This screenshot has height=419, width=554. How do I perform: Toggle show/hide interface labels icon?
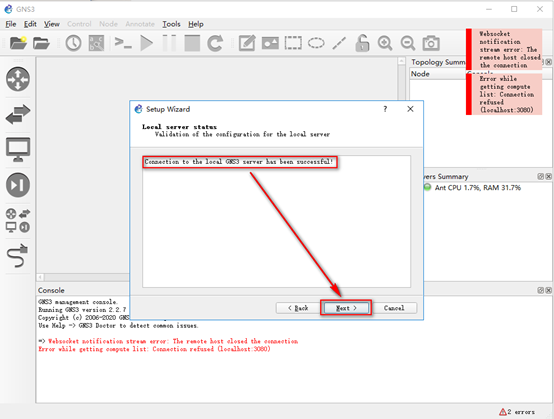pyautogui.click(x=96, y=43)
